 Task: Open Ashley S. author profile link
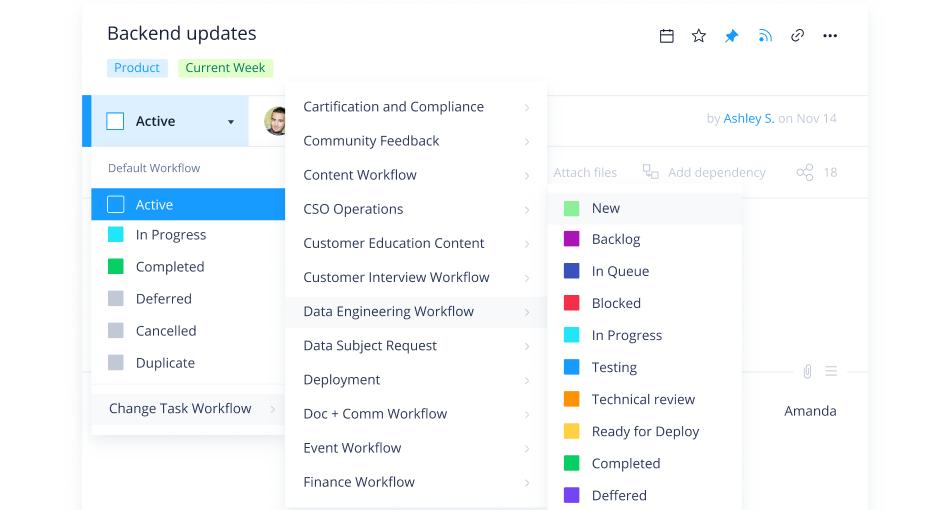[748, 118]
